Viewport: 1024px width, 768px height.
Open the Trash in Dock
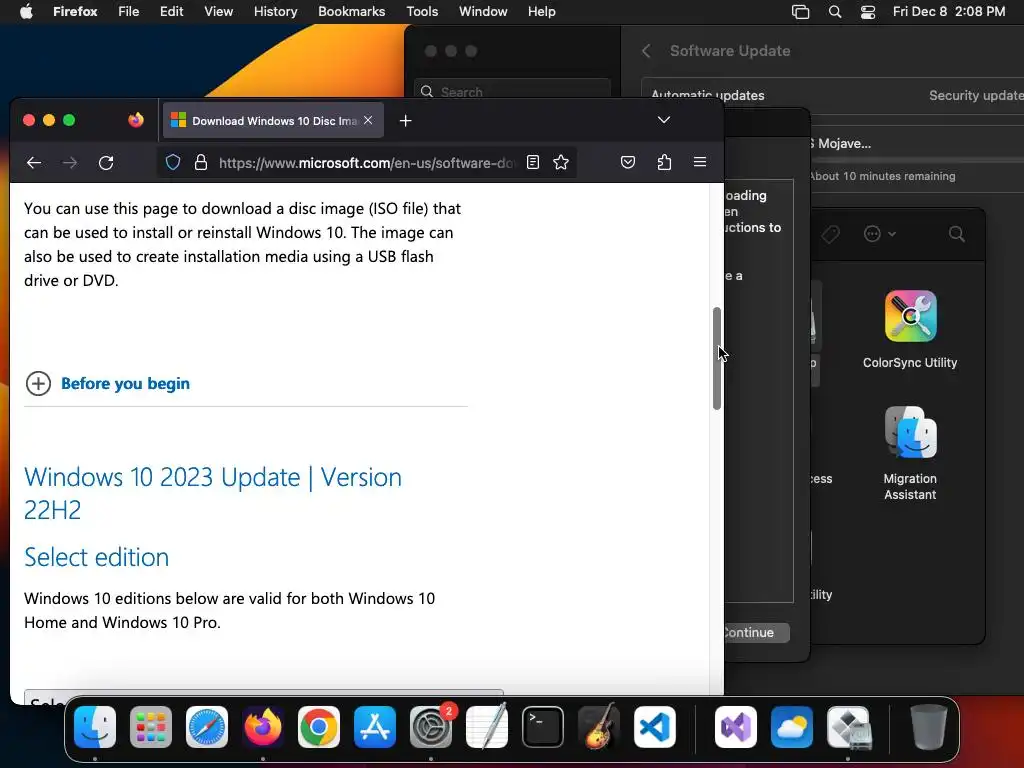pos(929,727)
